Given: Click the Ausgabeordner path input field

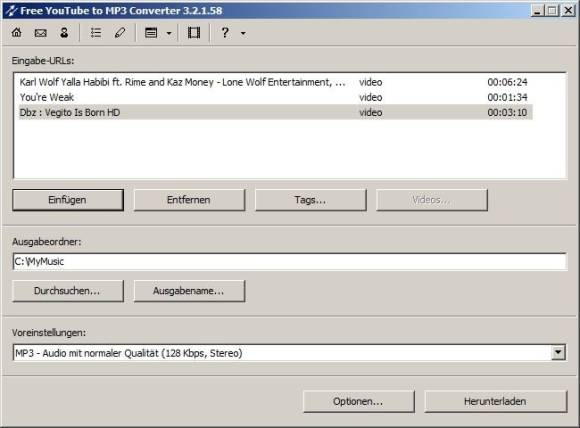Looking at the screenshot, I should click(x=290, y=262).
